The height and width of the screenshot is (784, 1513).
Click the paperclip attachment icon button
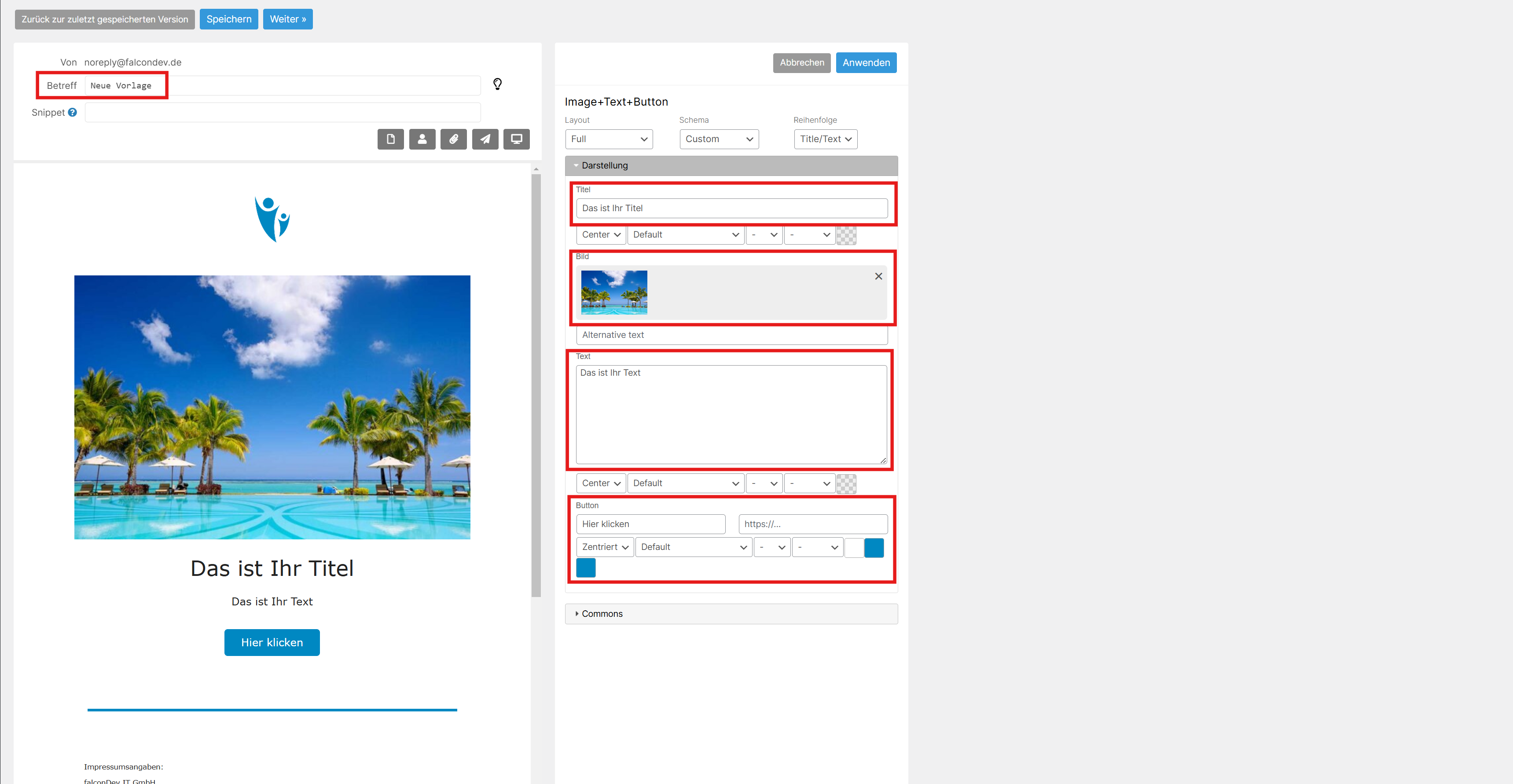[453, 139]
